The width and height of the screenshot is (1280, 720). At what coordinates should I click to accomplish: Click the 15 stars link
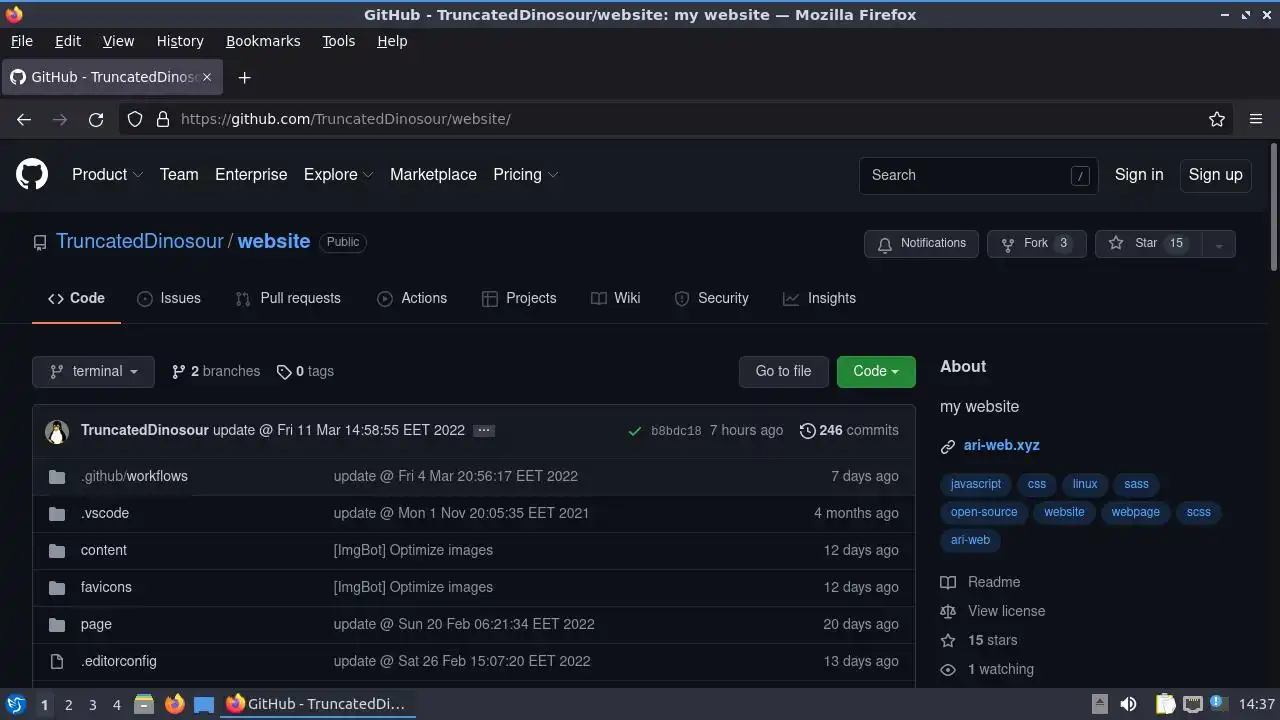pos(979,640)
